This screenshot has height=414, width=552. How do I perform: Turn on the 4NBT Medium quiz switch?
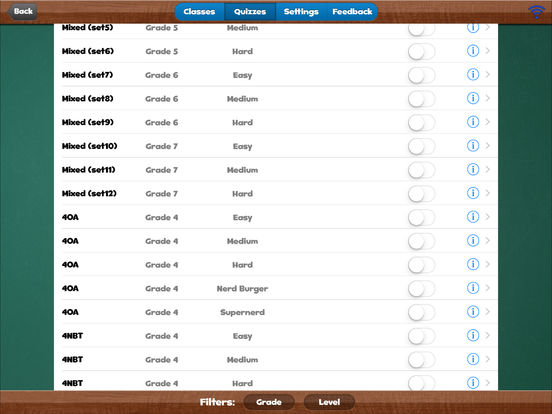[x=421, y=360]
